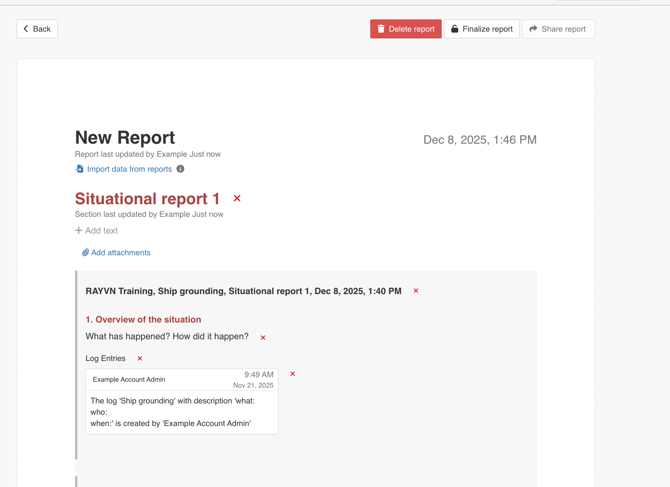670x487 pixels.
Task: Click the 'What has happened?' question text
Action: pos(167,337)
